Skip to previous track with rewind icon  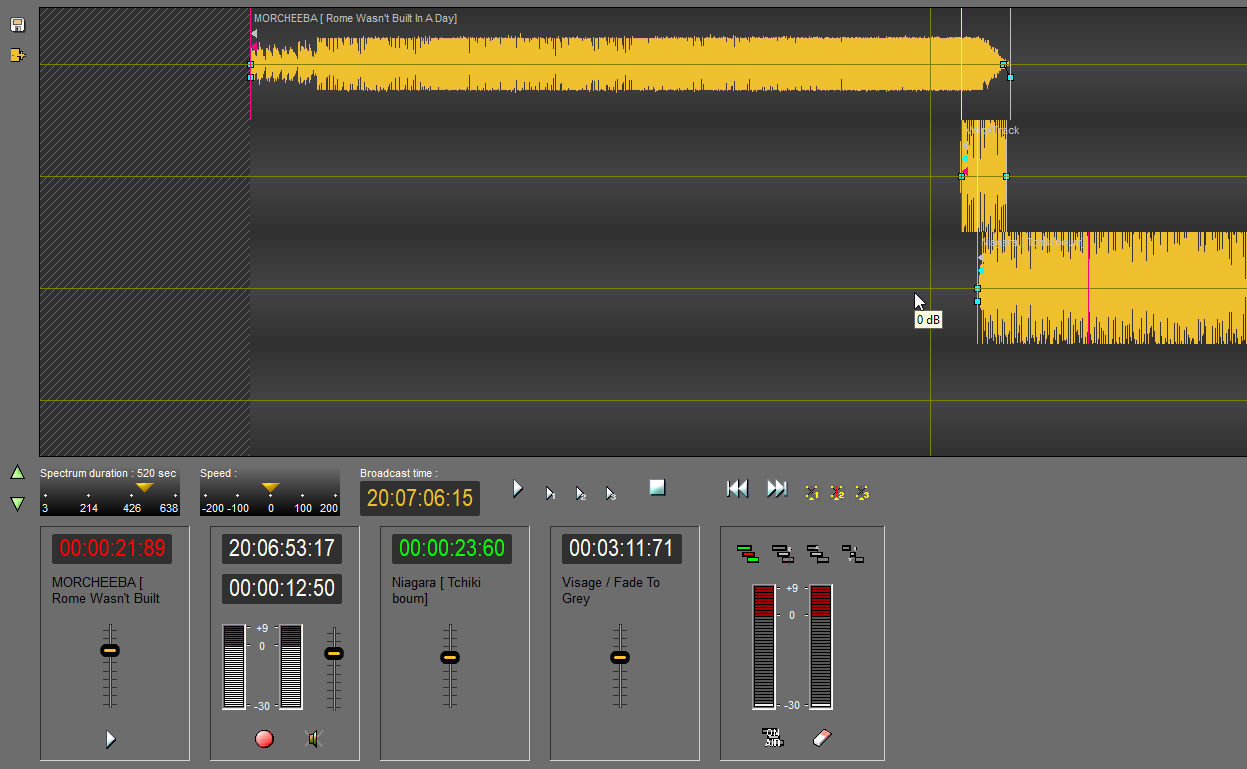click(x=737, y=488)
